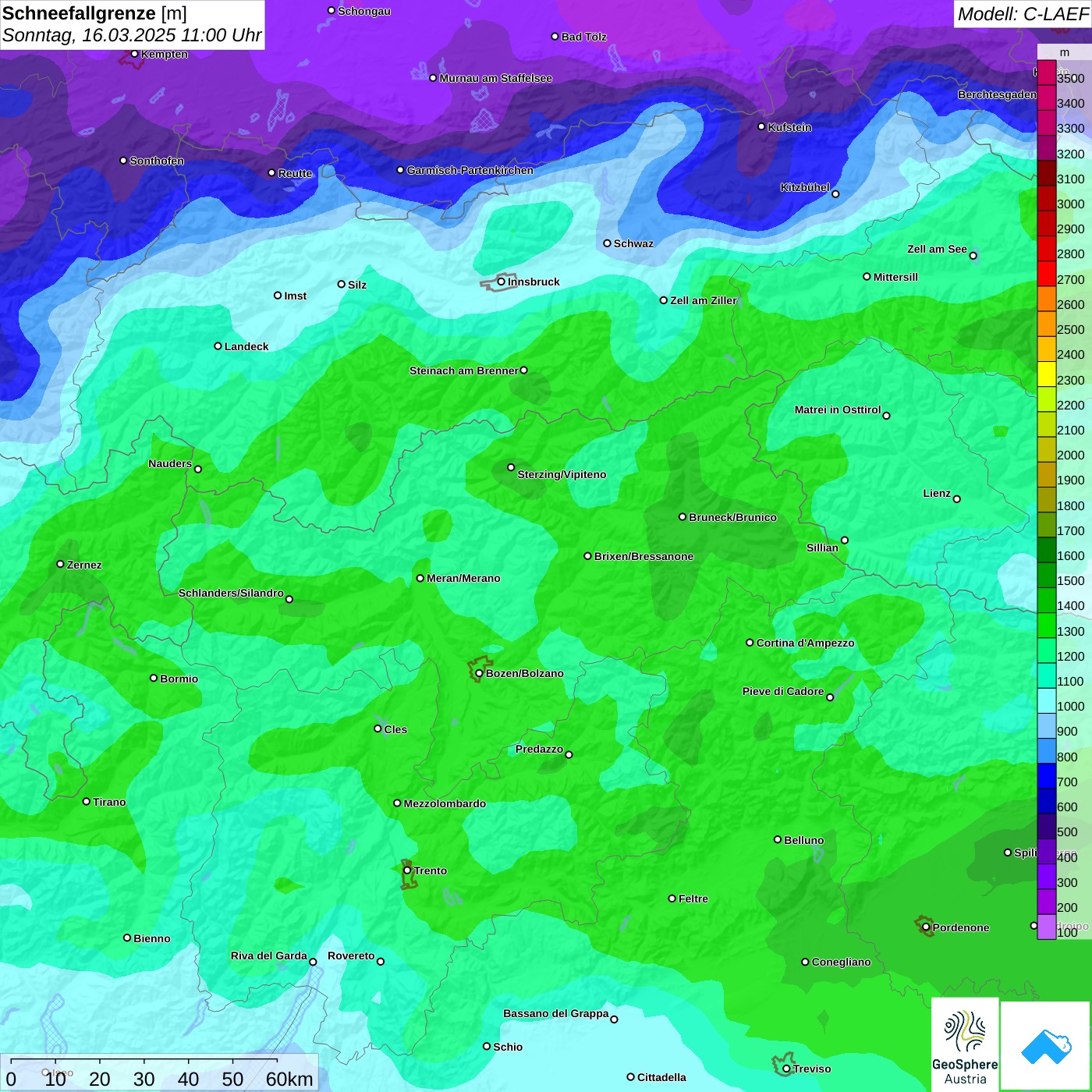
Task: Click the blue cloud logo icon
Action: pos(1046,1047)
